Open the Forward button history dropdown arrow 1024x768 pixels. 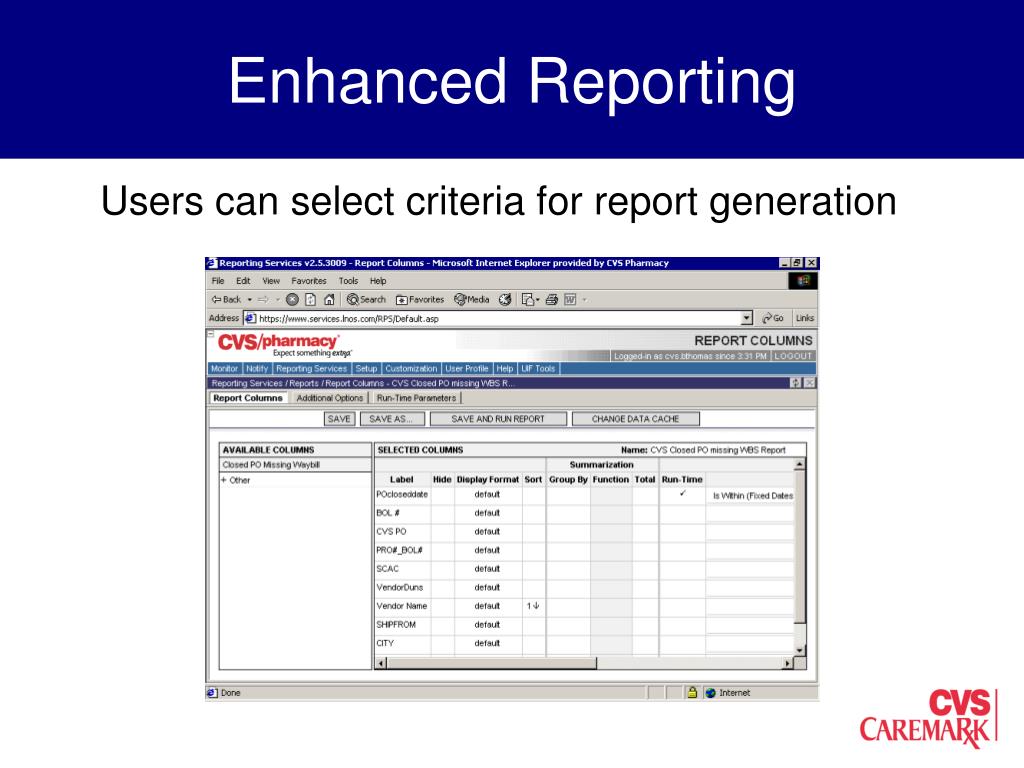coord(277,300)
